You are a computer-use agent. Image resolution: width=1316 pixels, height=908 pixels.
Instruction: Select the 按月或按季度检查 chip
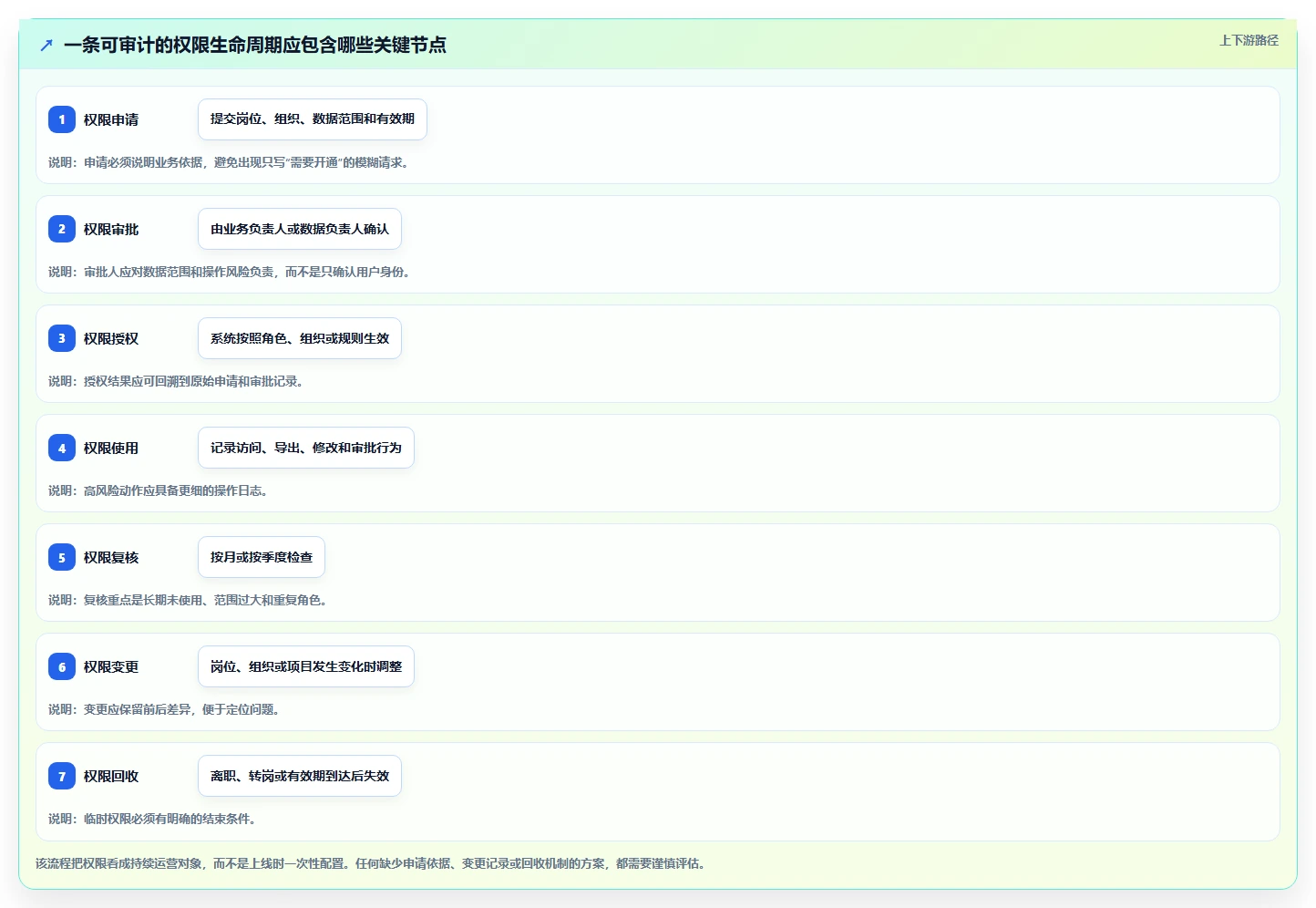click(x=262, y=557)
